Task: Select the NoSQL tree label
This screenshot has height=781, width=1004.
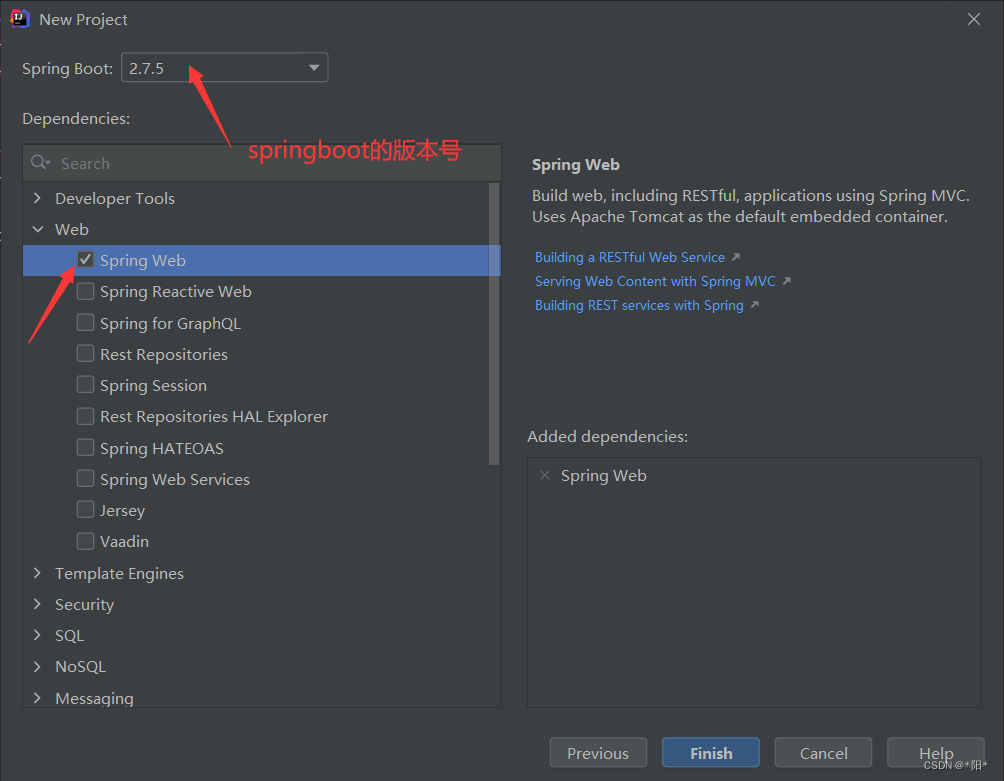Action: pos(80,666)
